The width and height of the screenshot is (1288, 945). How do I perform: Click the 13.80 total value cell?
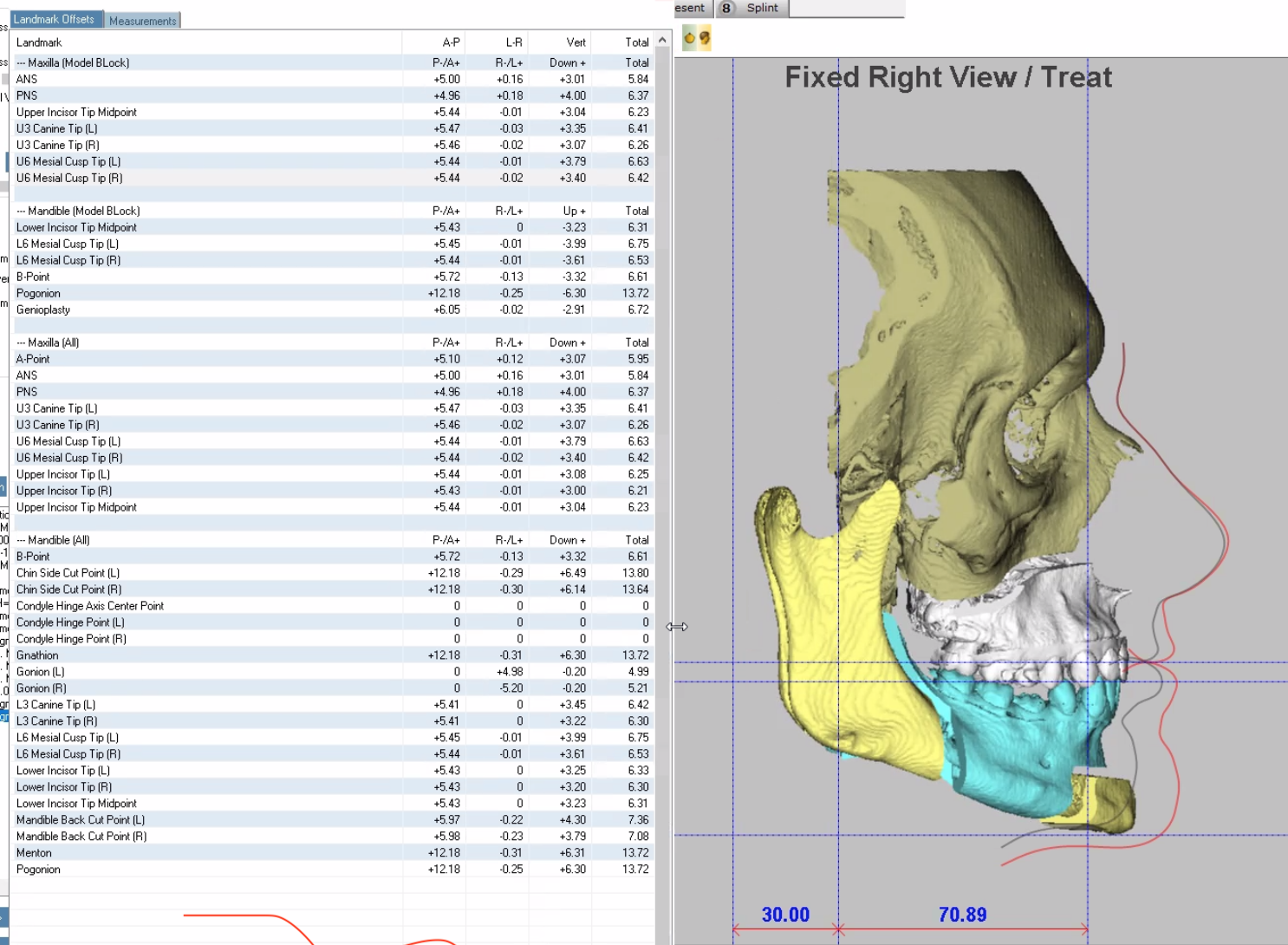pyautogui.click(x=635, y=573)
